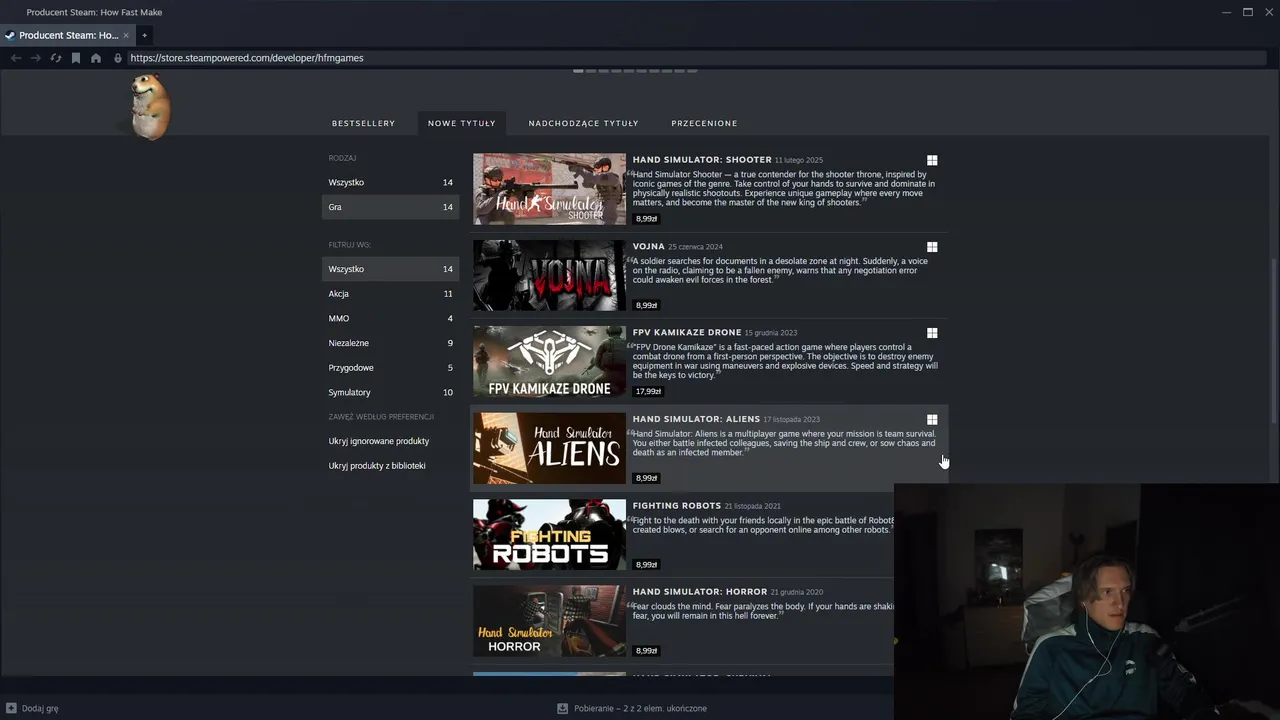1280x720 pixels.
Task: Click 25 czerwca 2024 release date
Action: pyautogui.click(x=695, y=247)
